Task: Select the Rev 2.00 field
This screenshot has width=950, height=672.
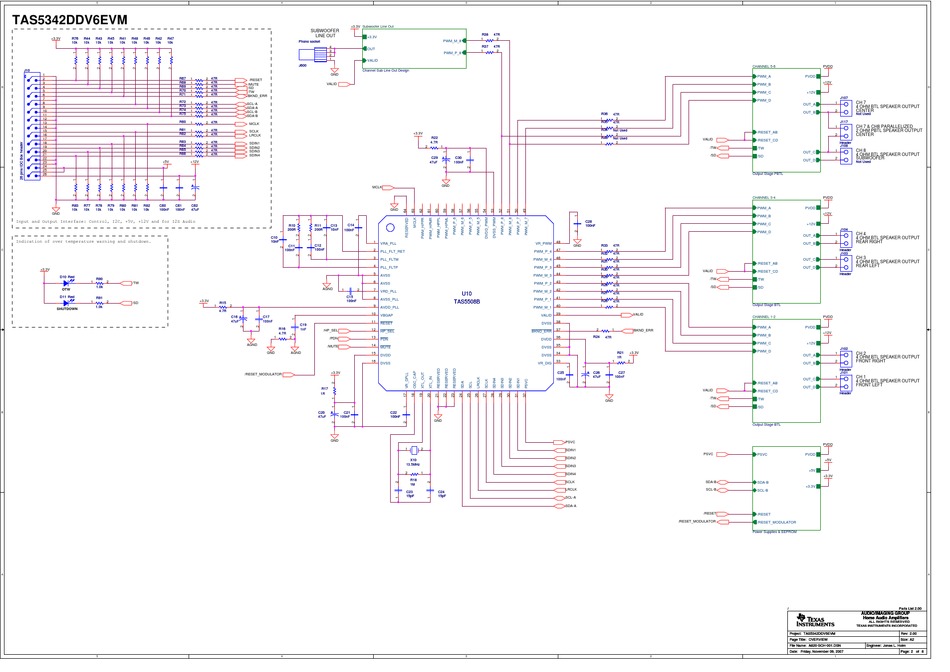Action: click(911, 633)
